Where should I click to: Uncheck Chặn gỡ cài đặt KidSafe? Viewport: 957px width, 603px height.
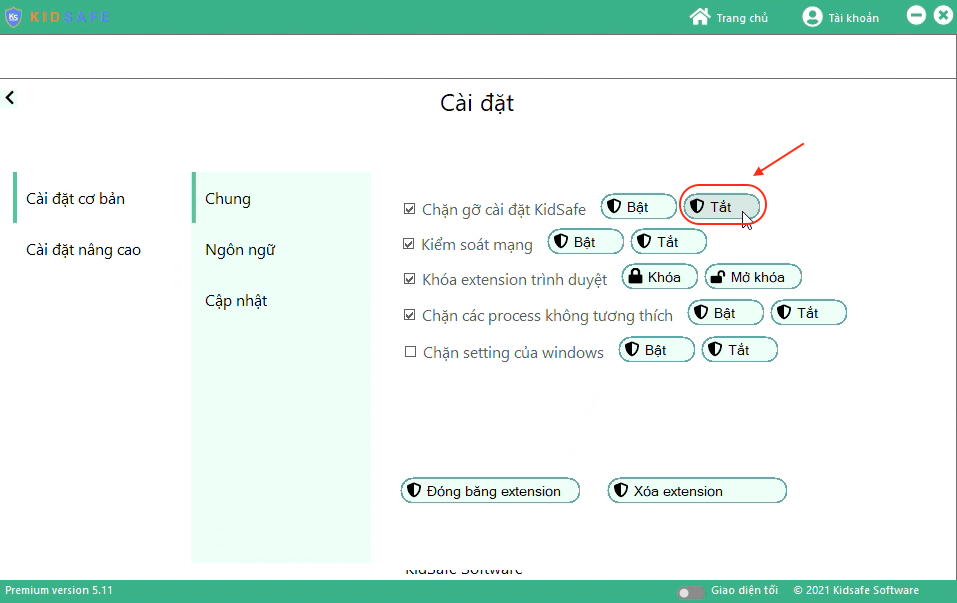410,206
